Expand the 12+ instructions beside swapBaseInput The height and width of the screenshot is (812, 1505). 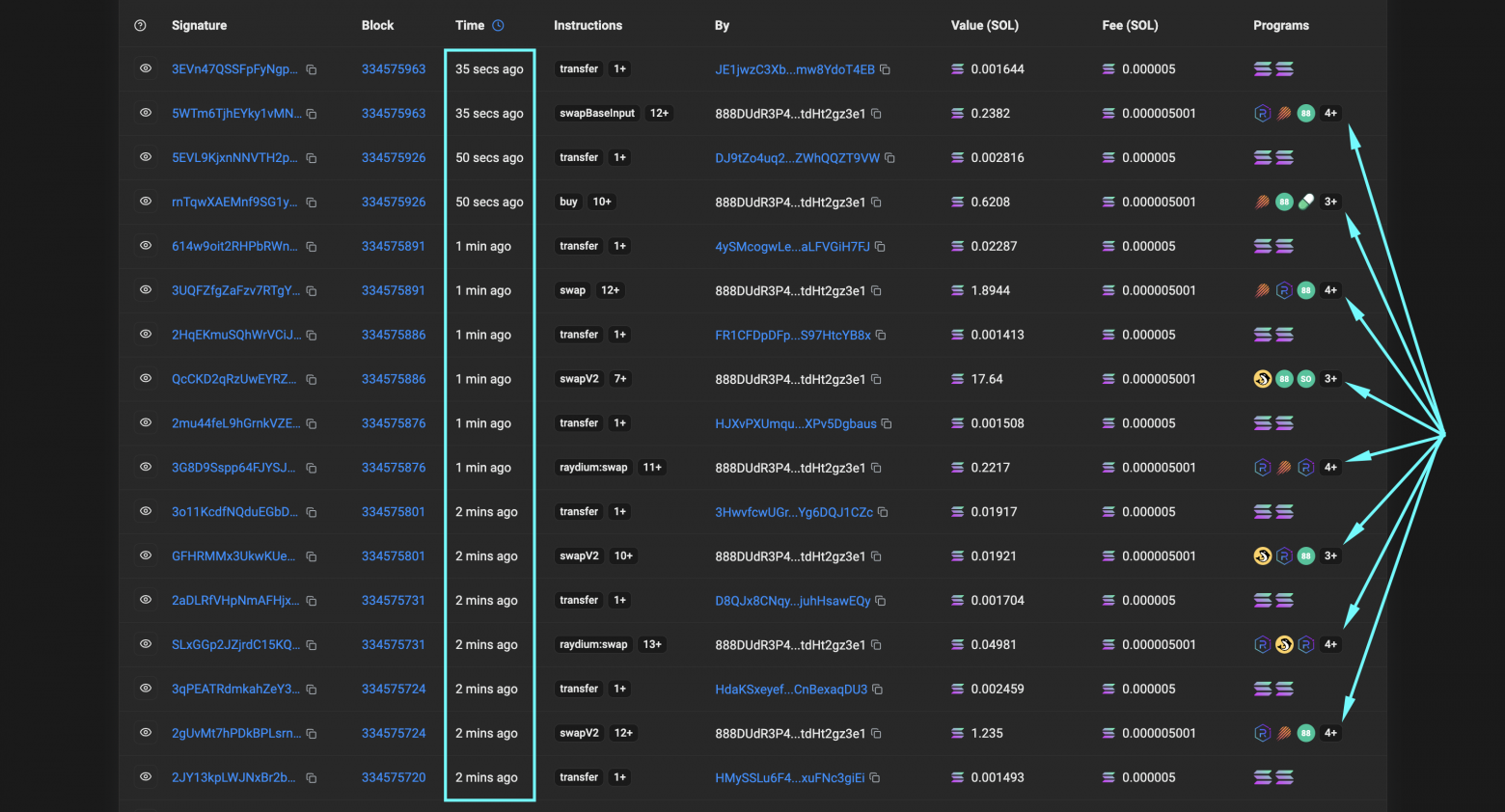click(659, 114)
